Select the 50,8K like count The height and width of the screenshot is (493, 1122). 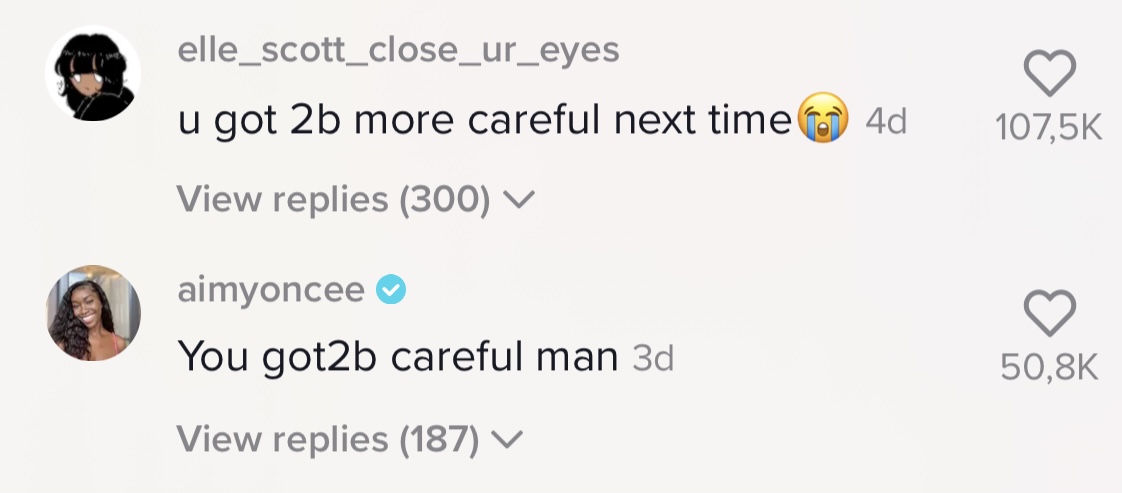[1050, 367]
